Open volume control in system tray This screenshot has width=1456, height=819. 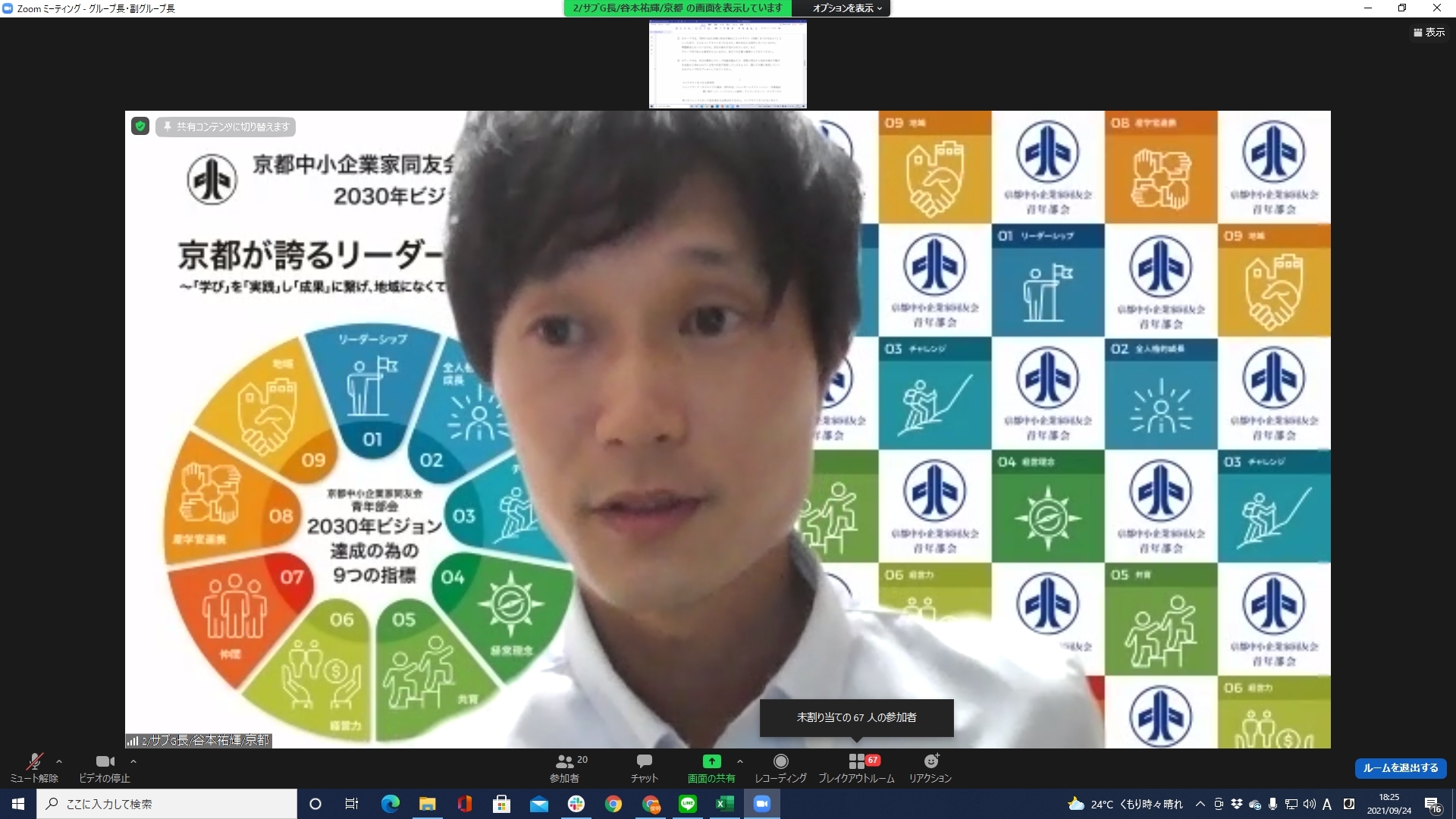(x=1309, y=804)
